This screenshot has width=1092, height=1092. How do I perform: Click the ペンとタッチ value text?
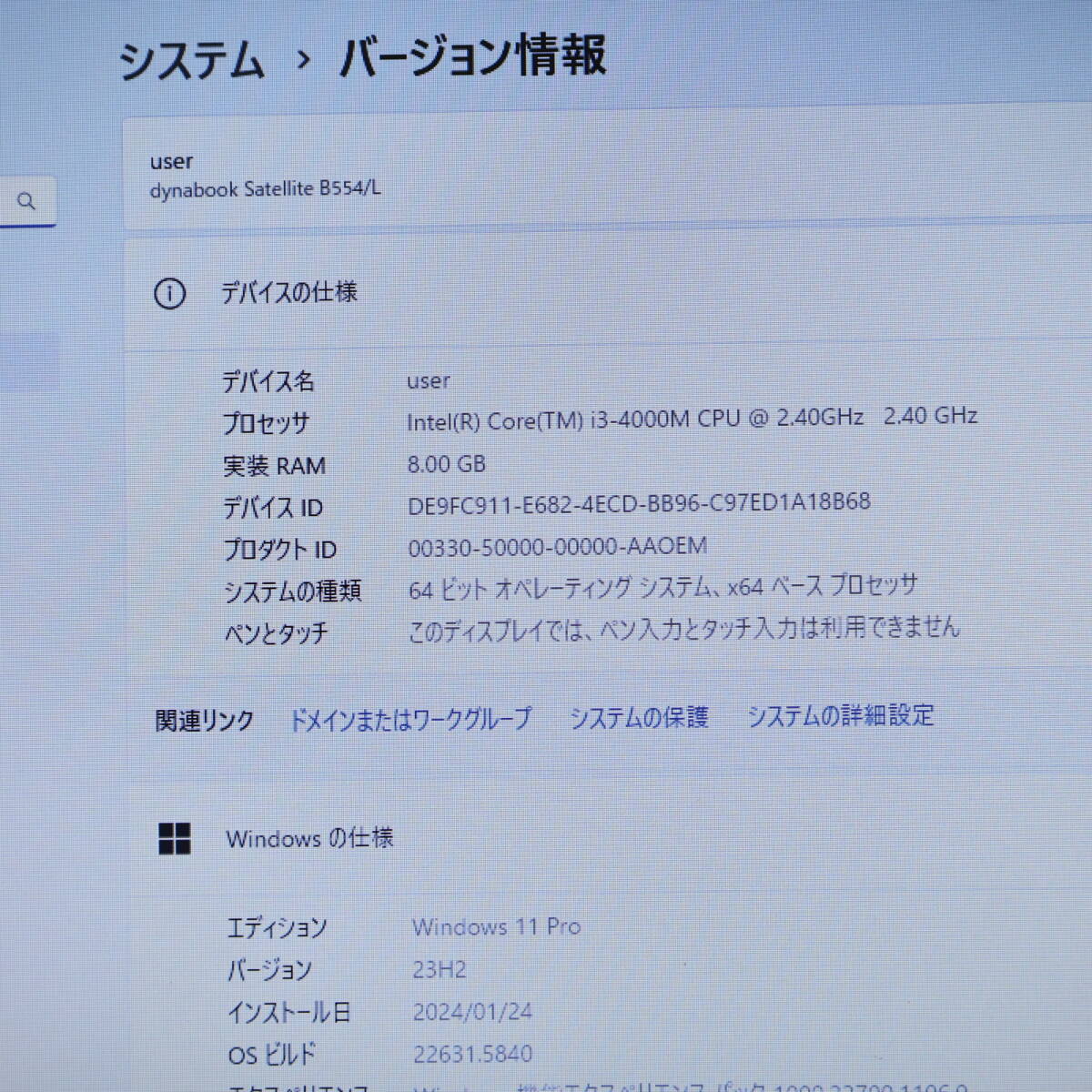(x=684, y=628)
